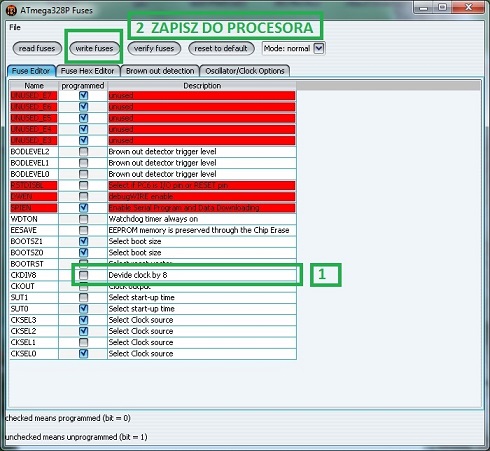This screenshot has height=451, width=490.
Task: Switch to Brown out detection tab
Action: coord(160,71)
